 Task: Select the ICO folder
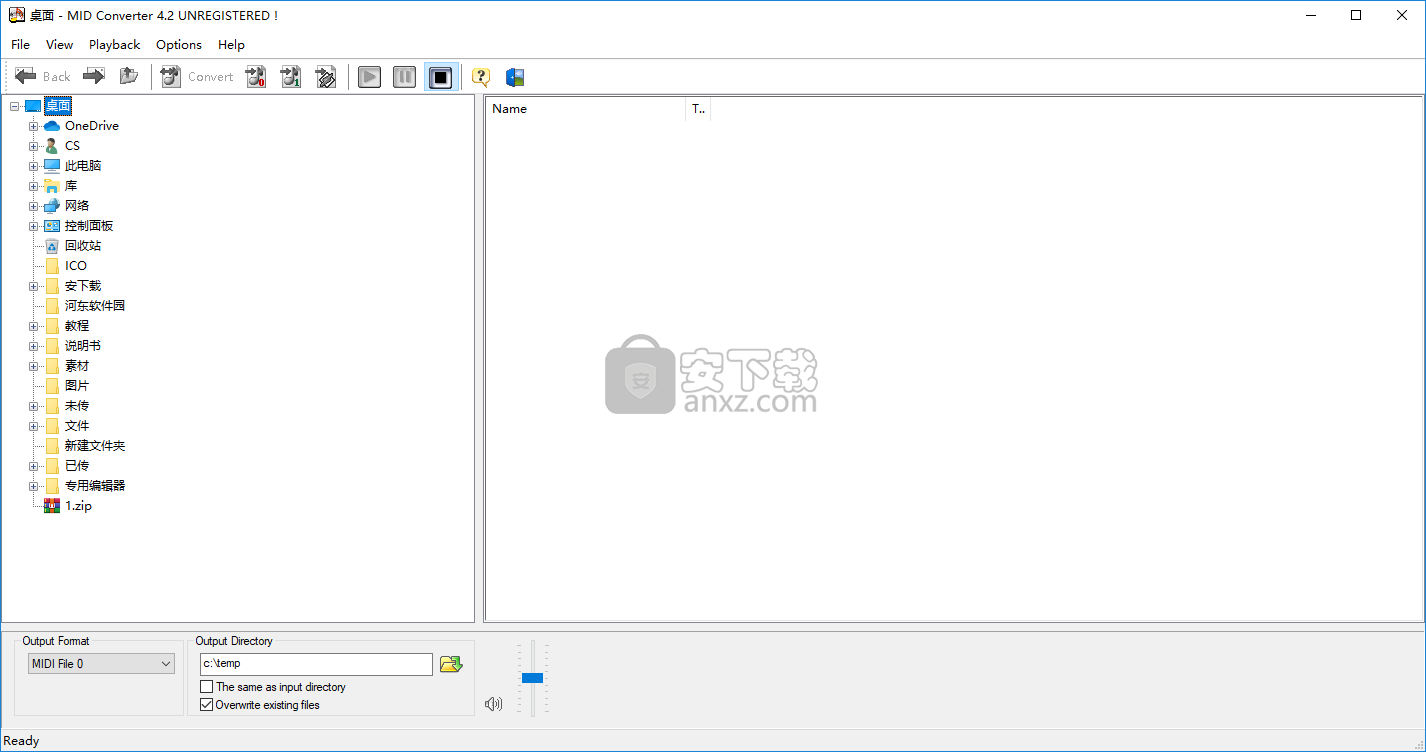point(76,266)
